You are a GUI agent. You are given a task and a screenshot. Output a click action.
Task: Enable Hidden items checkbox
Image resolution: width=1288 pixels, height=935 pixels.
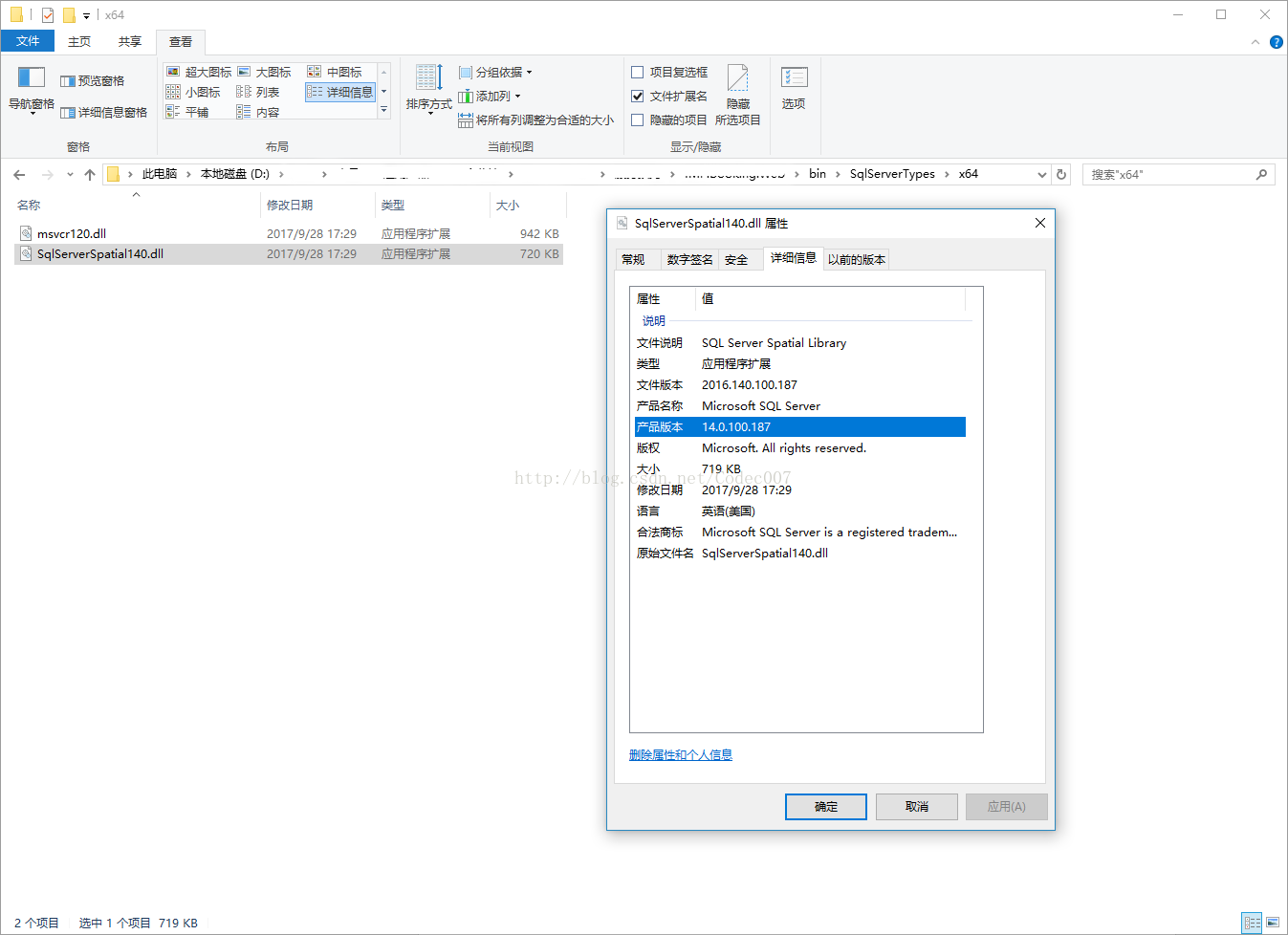pos(638,120)
